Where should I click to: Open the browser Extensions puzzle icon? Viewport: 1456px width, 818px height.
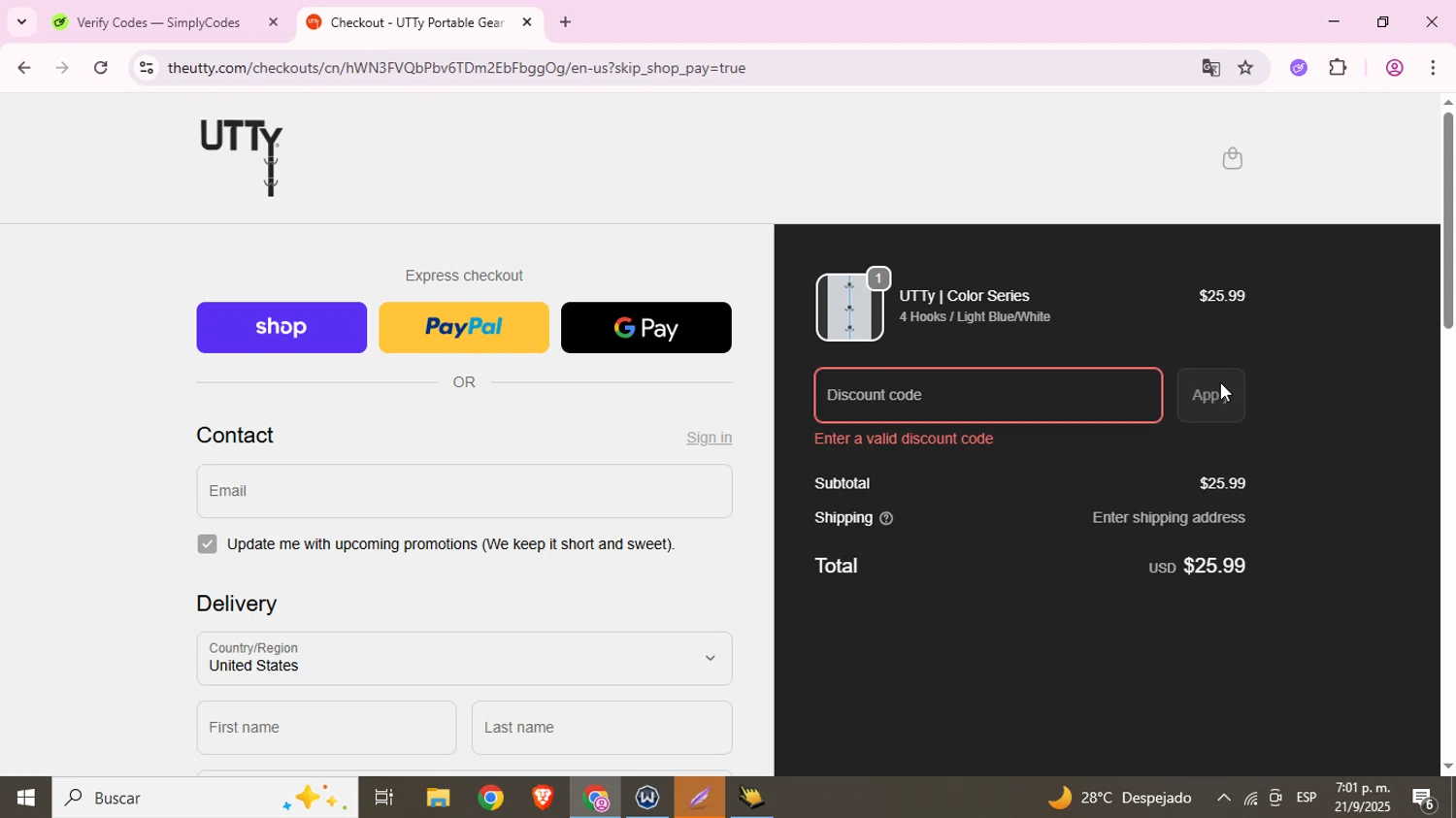point(1339,68)
